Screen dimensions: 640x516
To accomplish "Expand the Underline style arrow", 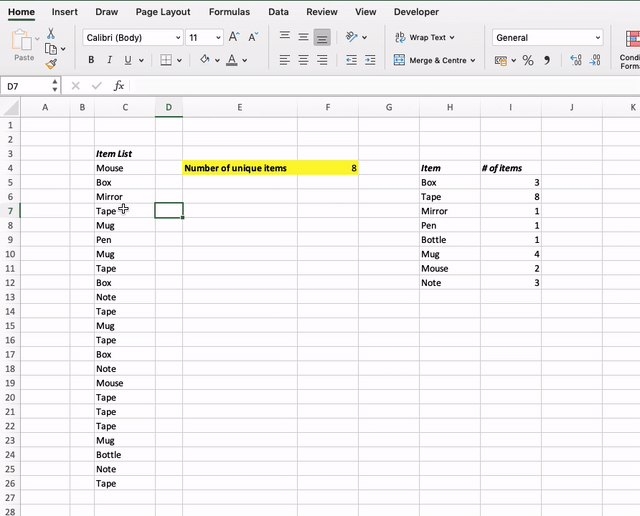I will [141, 60].
